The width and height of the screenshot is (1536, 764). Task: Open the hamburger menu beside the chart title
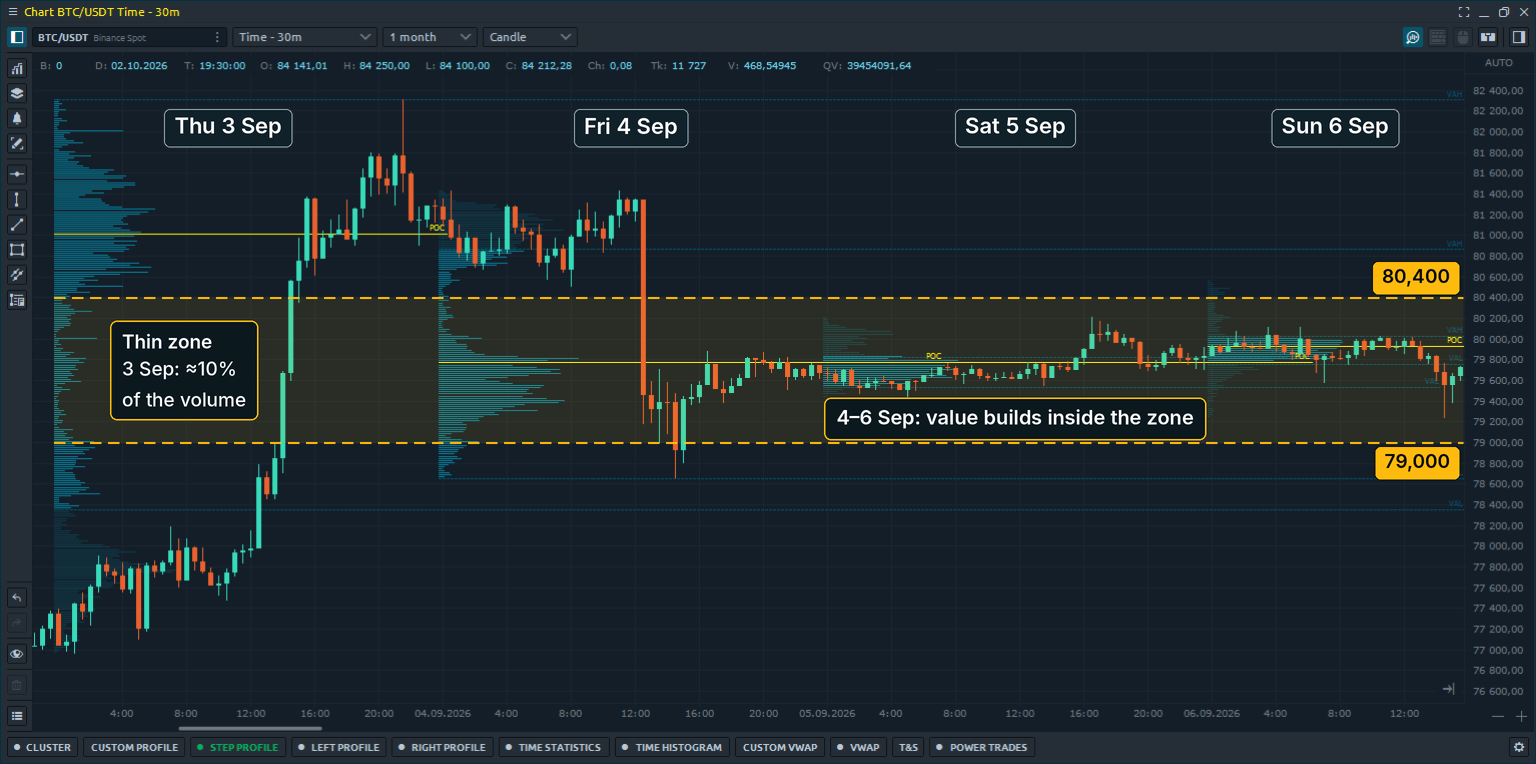(12, 12)
